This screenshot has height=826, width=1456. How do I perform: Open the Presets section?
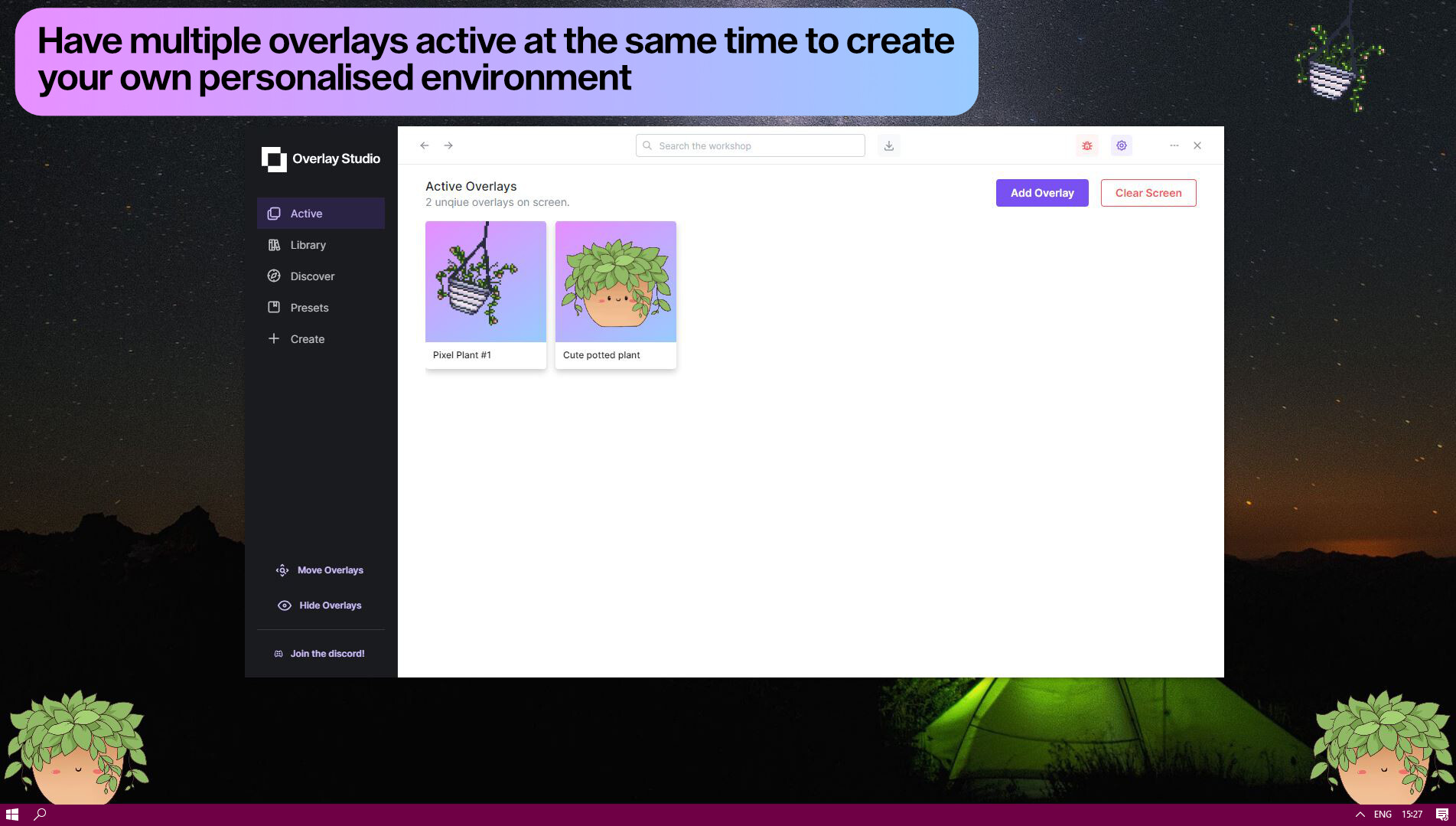[x=309, y=307]
